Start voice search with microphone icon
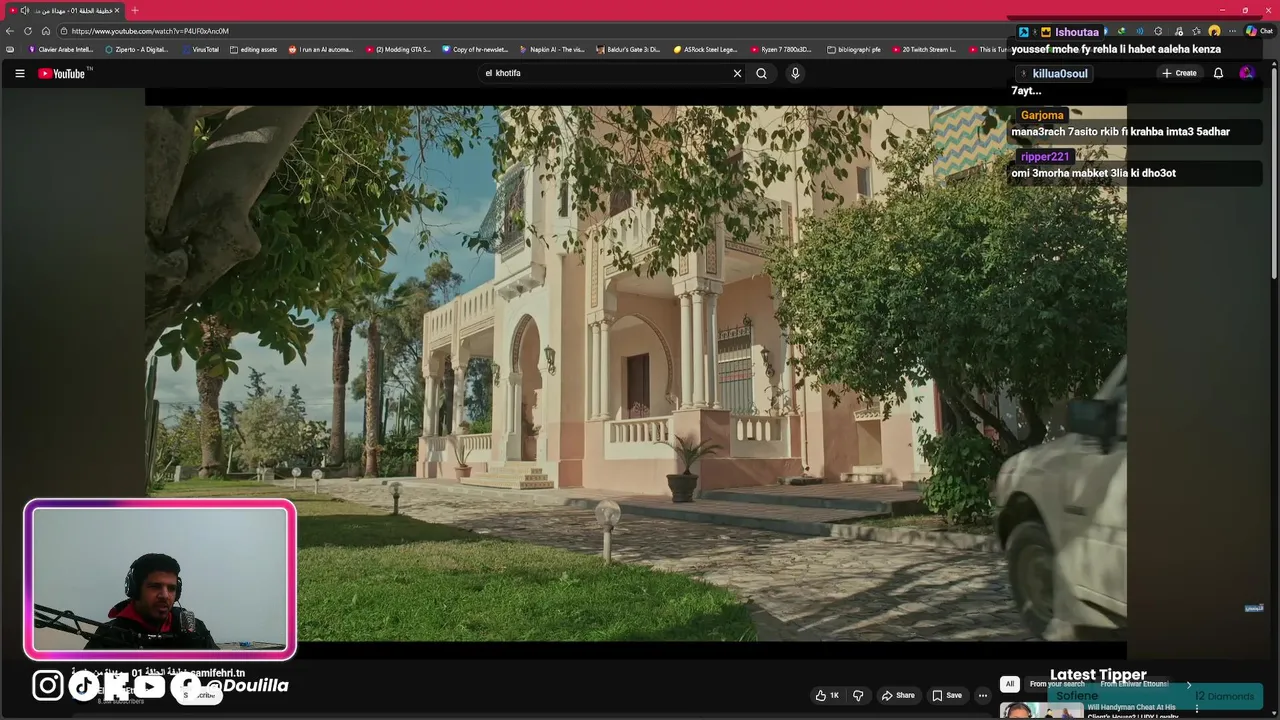The width and height of the screenshot is (1280, 720). coord(795,73)
